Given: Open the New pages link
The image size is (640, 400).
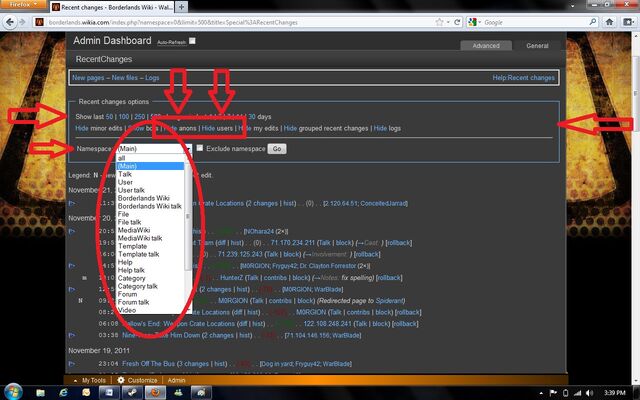Looking at the screenshot, I should coord(88,78).
